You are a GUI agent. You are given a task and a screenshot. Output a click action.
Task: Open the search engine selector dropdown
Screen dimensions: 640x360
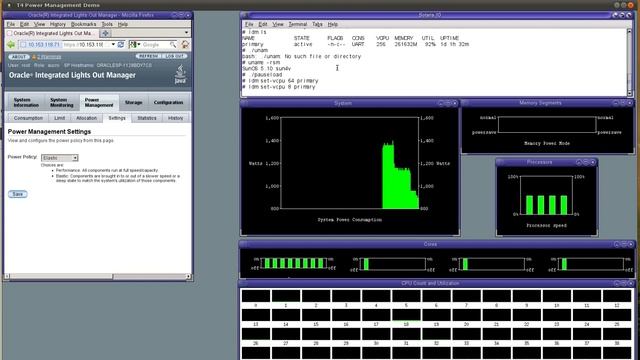pos(134,44)
